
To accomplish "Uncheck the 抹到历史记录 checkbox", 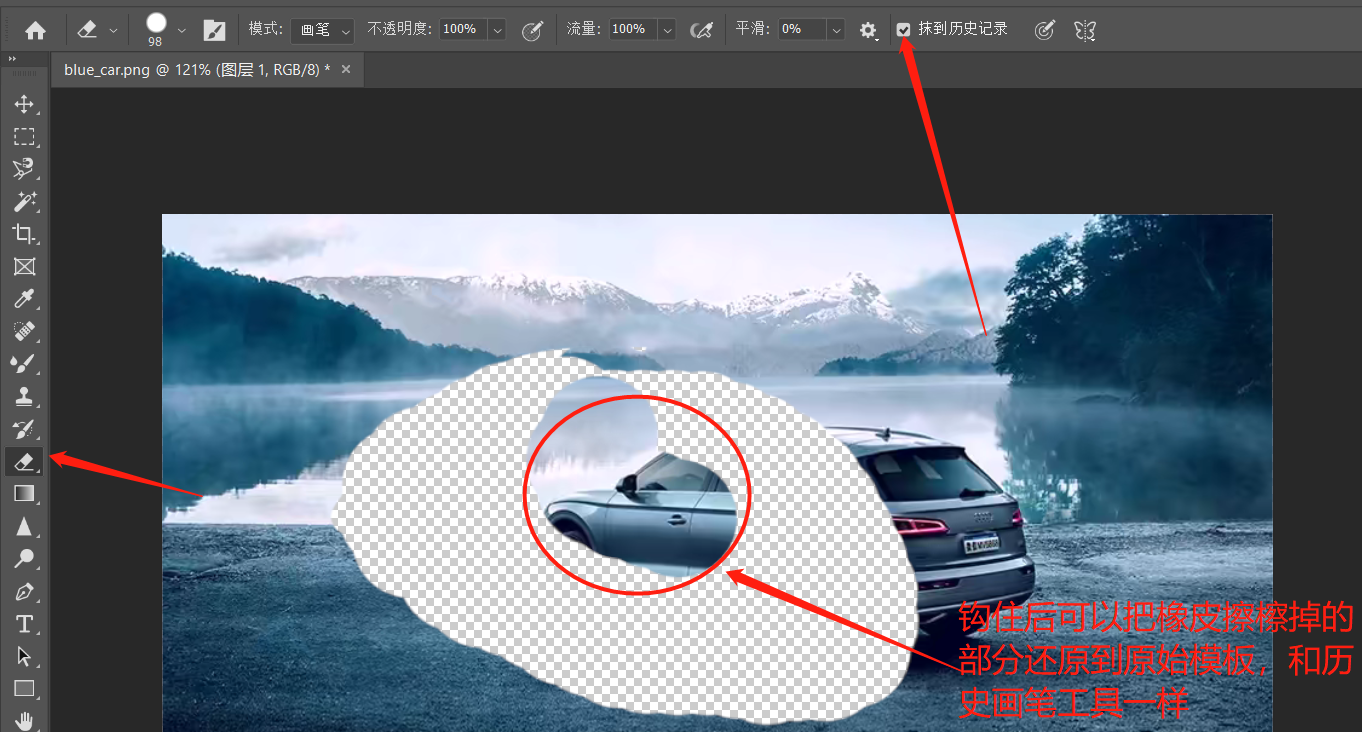I will point(904,30).
